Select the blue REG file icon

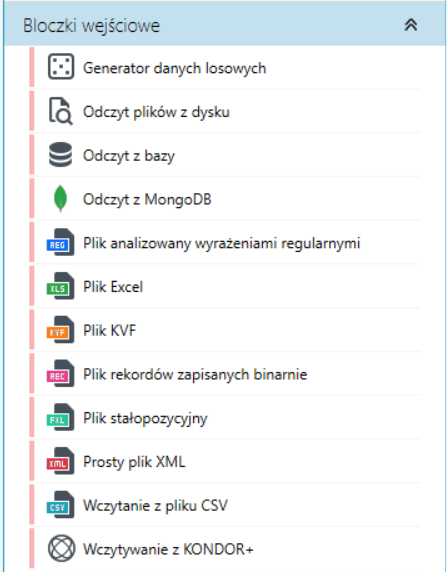click(60, 242)
